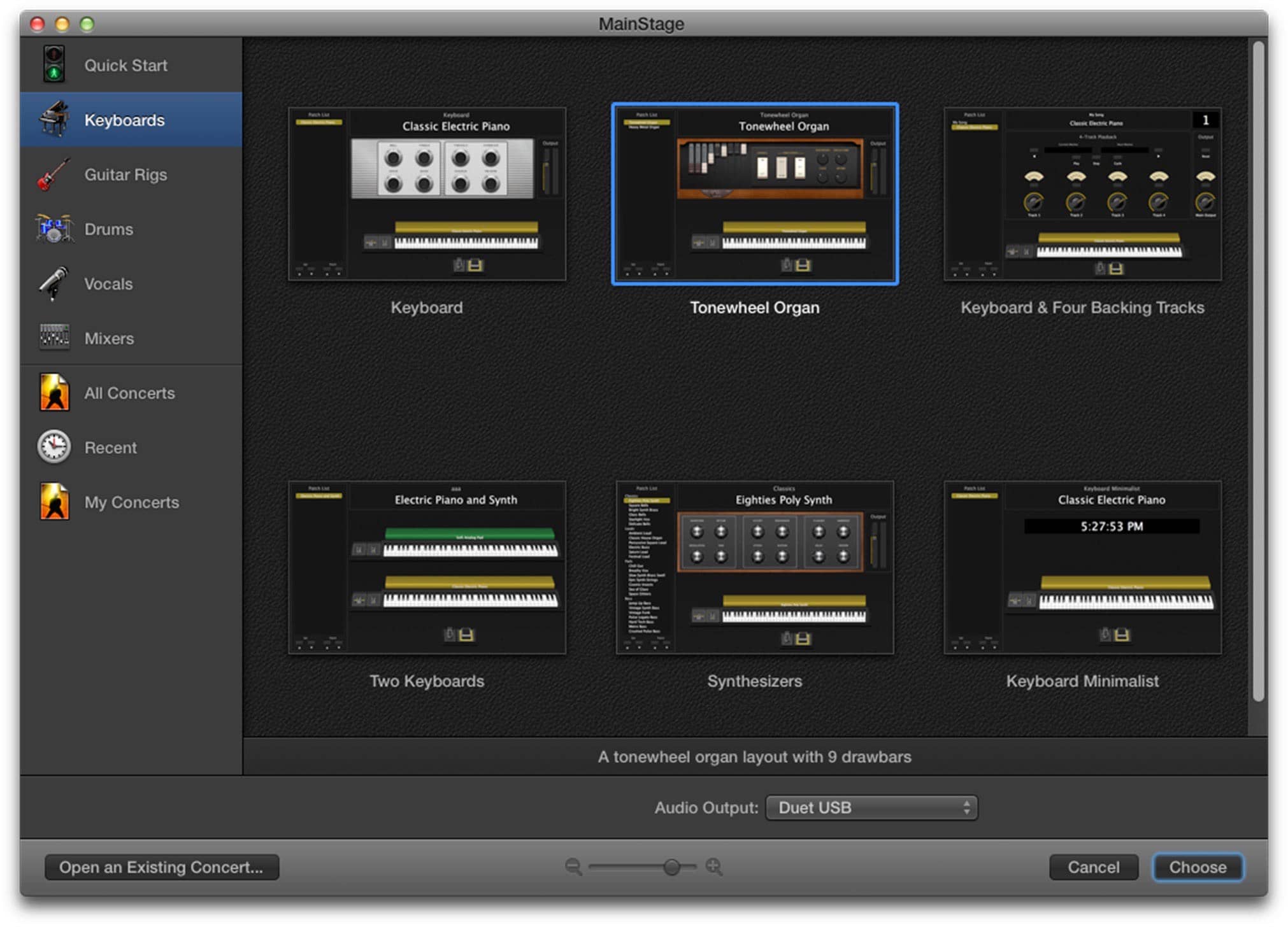Click the tonewheel organ layout description text
The width and height of the screenshot is (1288, 927).
point(755,756)
